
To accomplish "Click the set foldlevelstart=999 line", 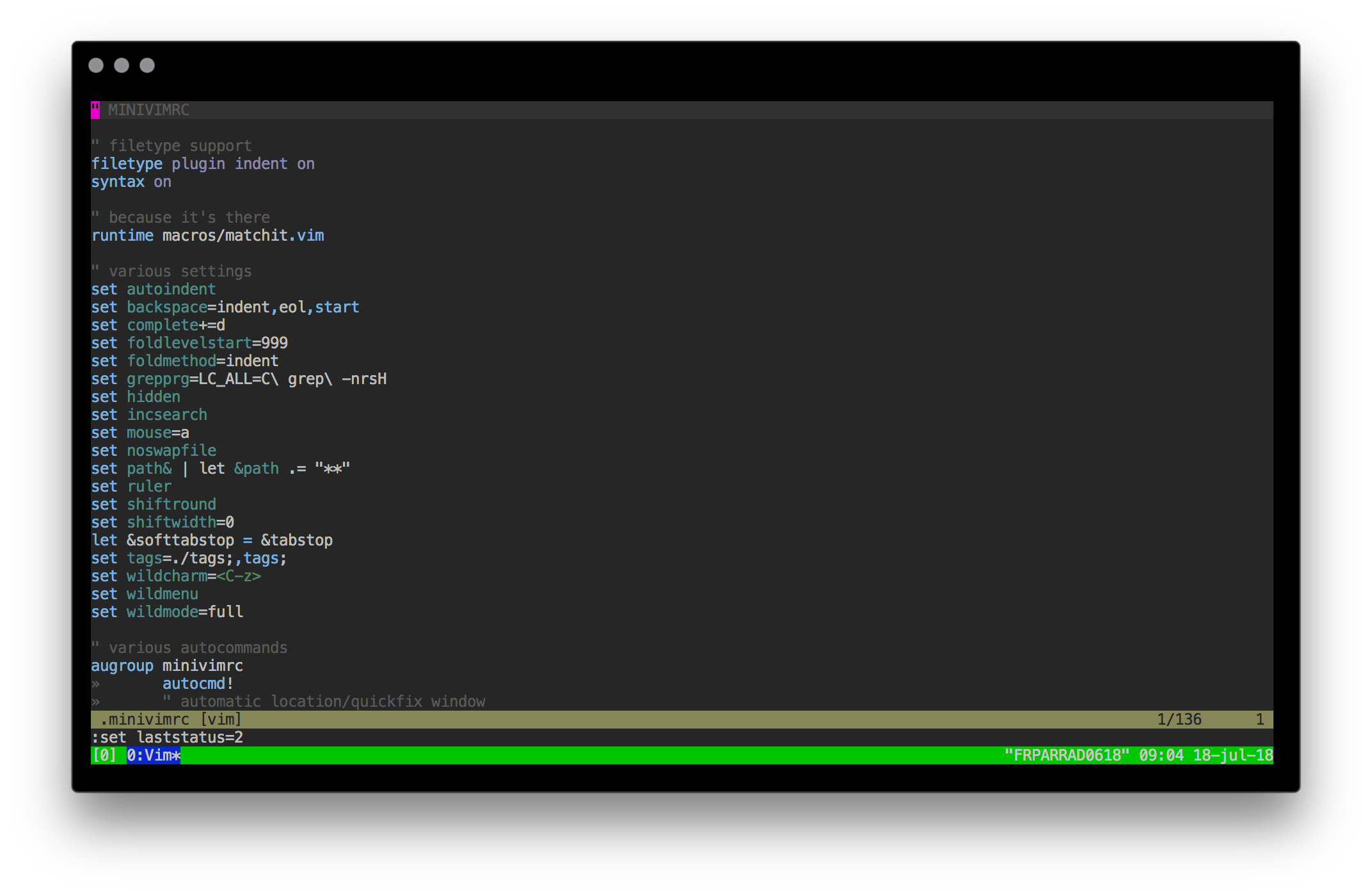I will pyautogui.click(x=189, y=343).
